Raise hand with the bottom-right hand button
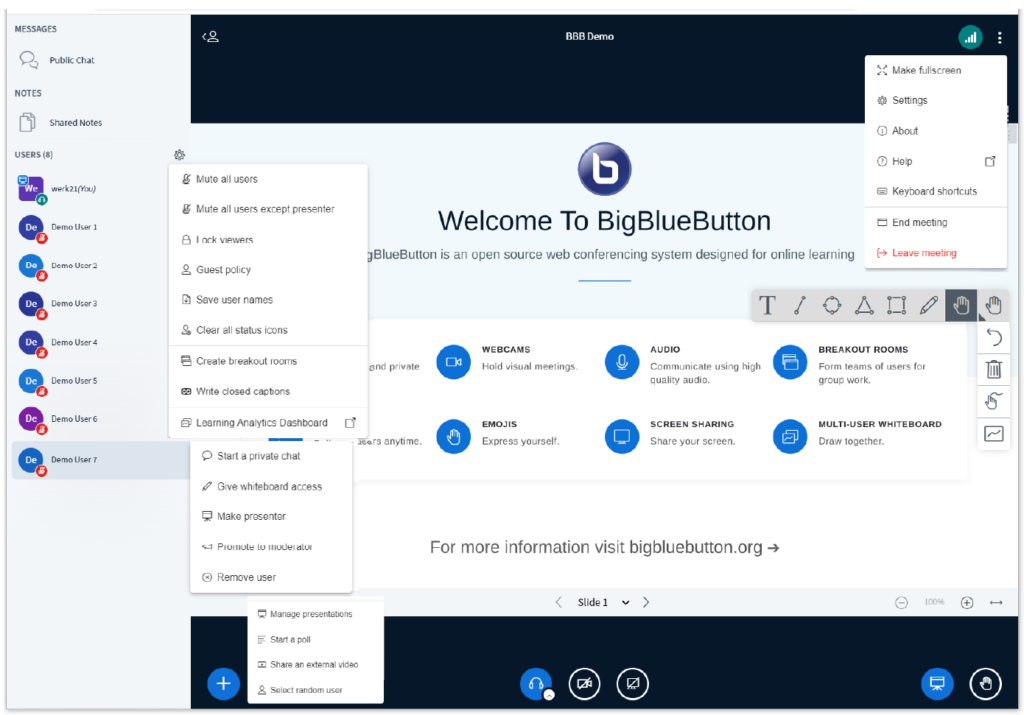The width and height of the screenshot is (1024, 715). [985, 684]
